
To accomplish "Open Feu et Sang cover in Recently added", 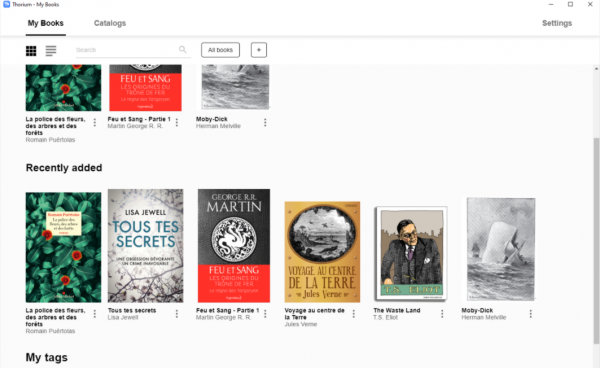I will (x=234, y=246).
